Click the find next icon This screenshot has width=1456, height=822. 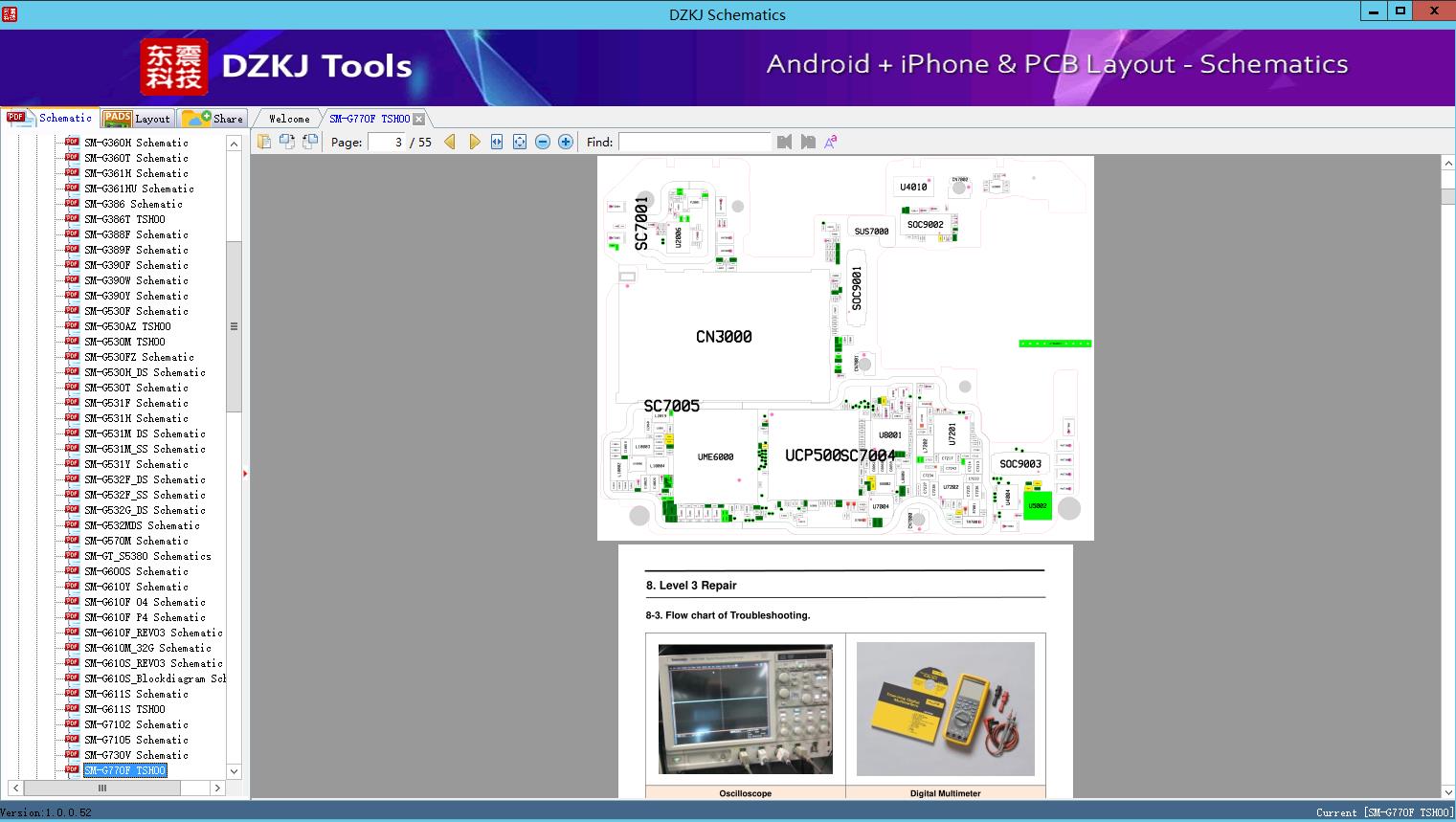point(808,142)
